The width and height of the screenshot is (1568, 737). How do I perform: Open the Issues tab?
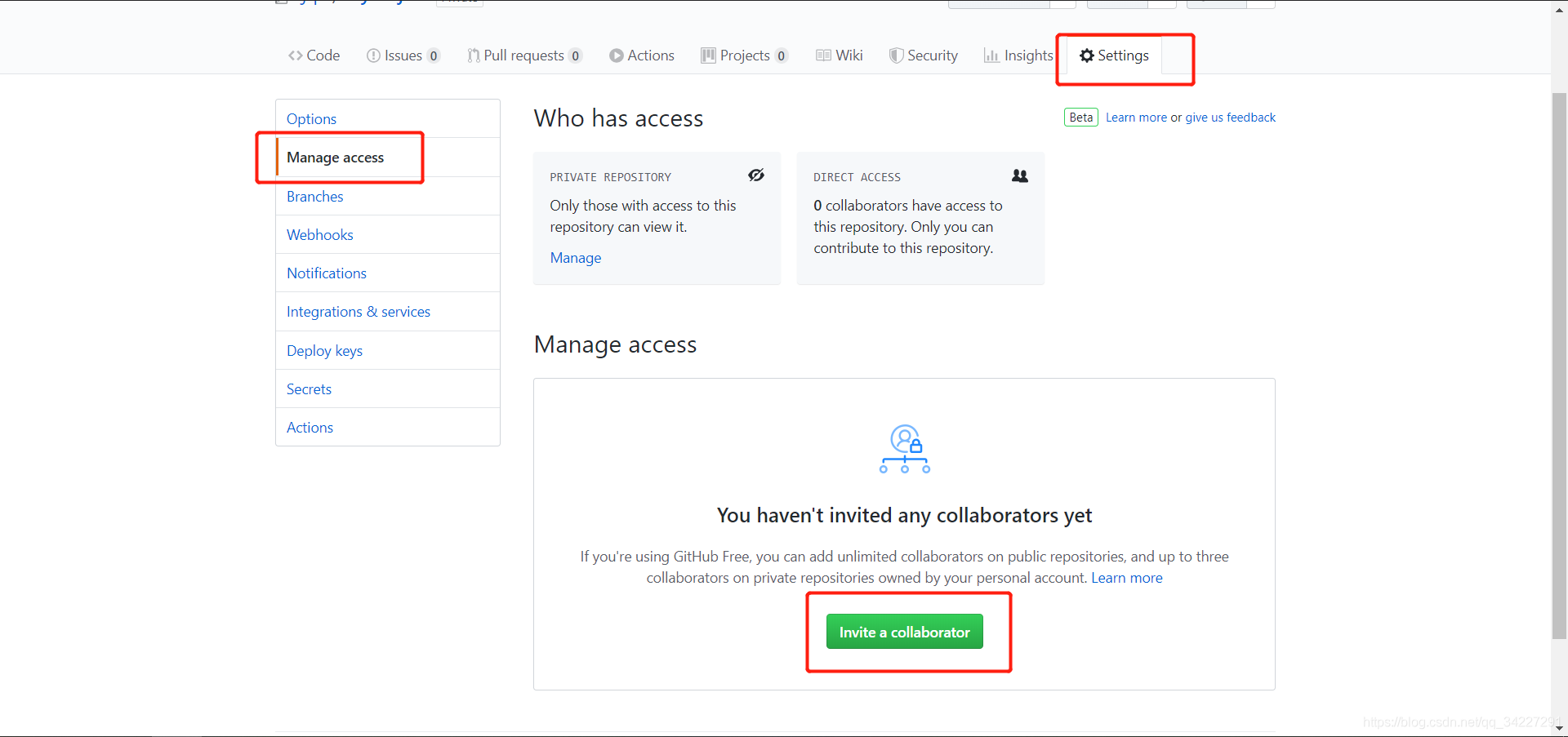click(403, 55)
